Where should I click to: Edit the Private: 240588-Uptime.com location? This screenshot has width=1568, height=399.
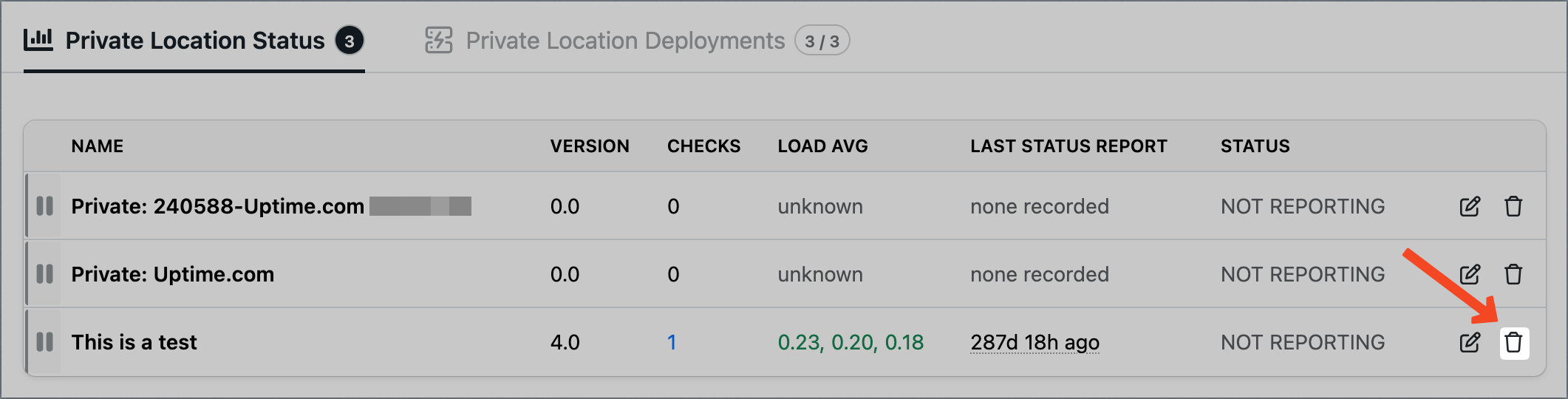1470,207
